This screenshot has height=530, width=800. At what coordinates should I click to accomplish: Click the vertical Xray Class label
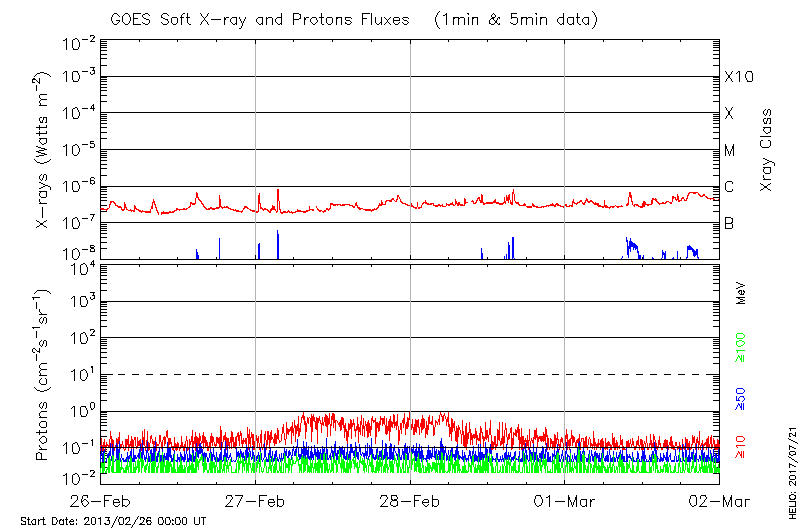click(767, 150)
